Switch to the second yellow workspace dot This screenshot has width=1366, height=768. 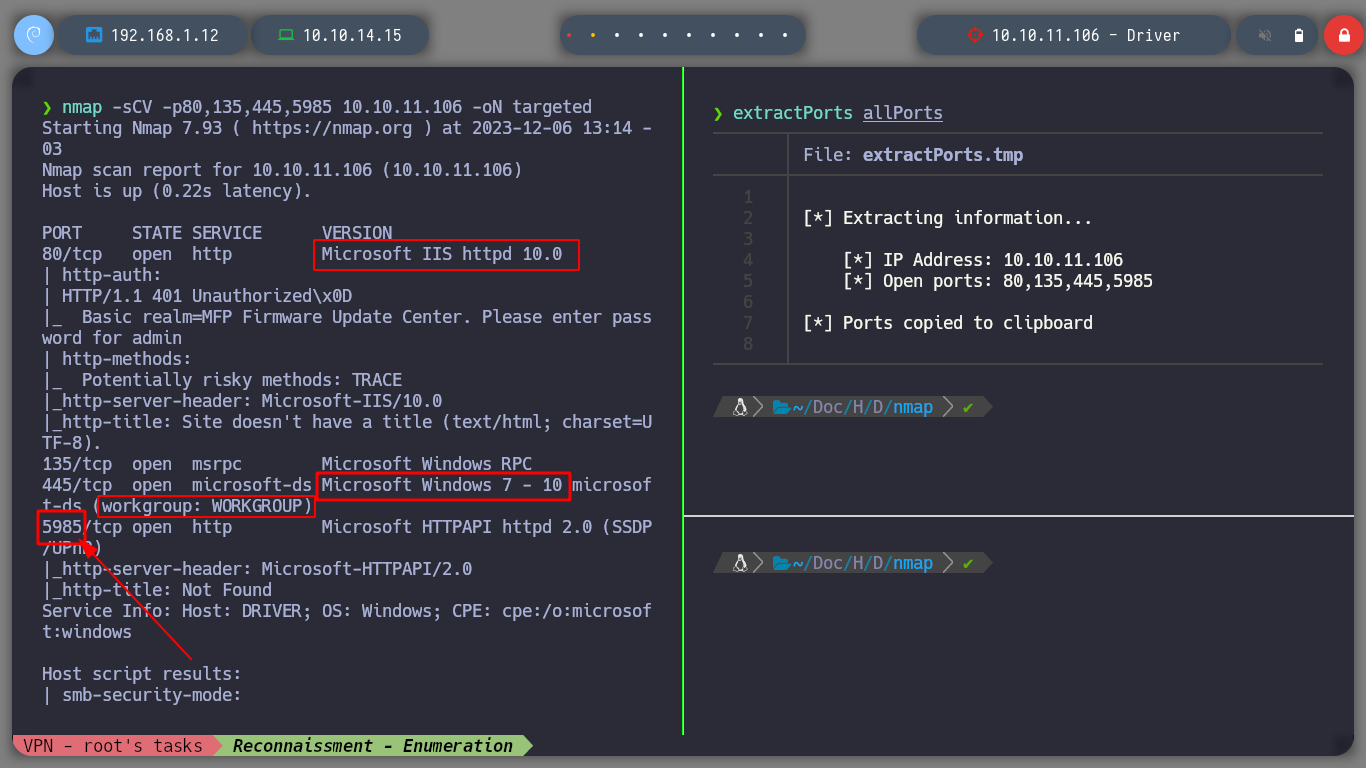point(593,35)
